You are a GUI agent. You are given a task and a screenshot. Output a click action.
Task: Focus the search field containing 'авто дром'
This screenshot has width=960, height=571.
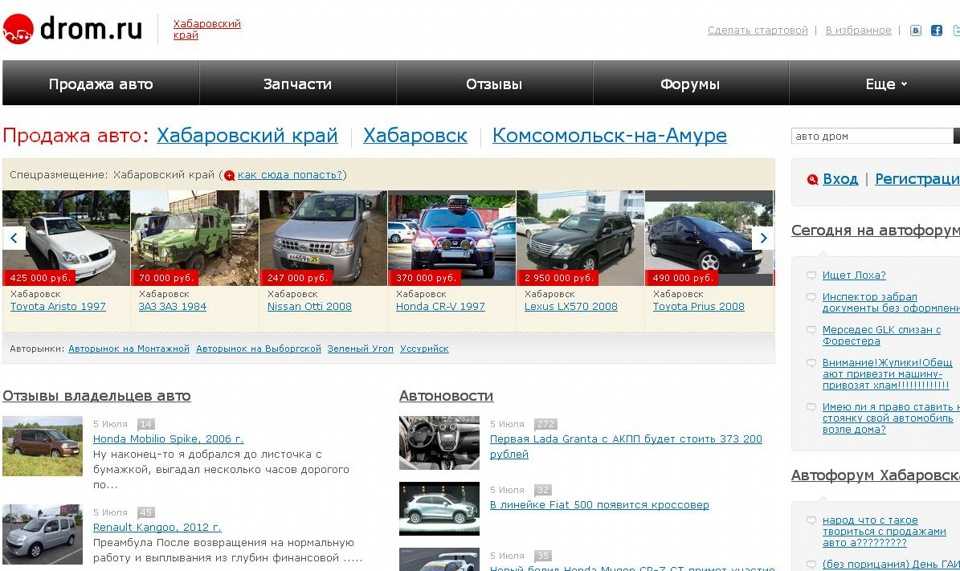tap(872, 136)
